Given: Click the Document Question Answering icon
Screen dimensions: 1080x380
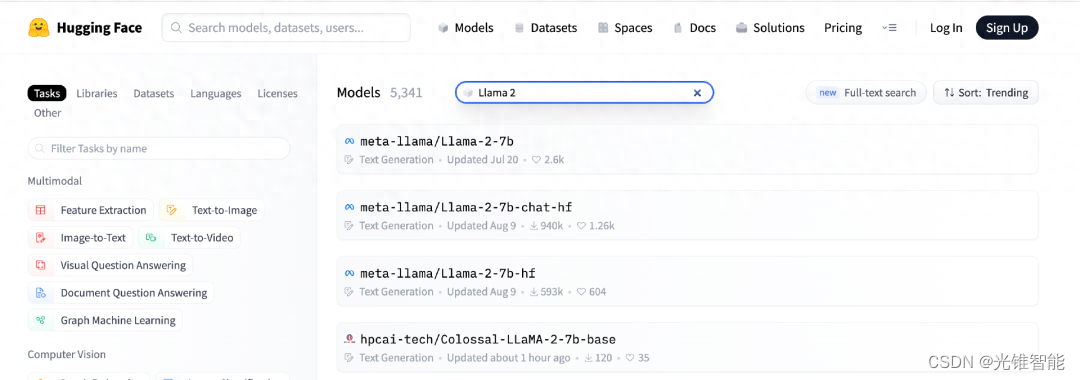Looking at the screenshot, I should 41,293.
